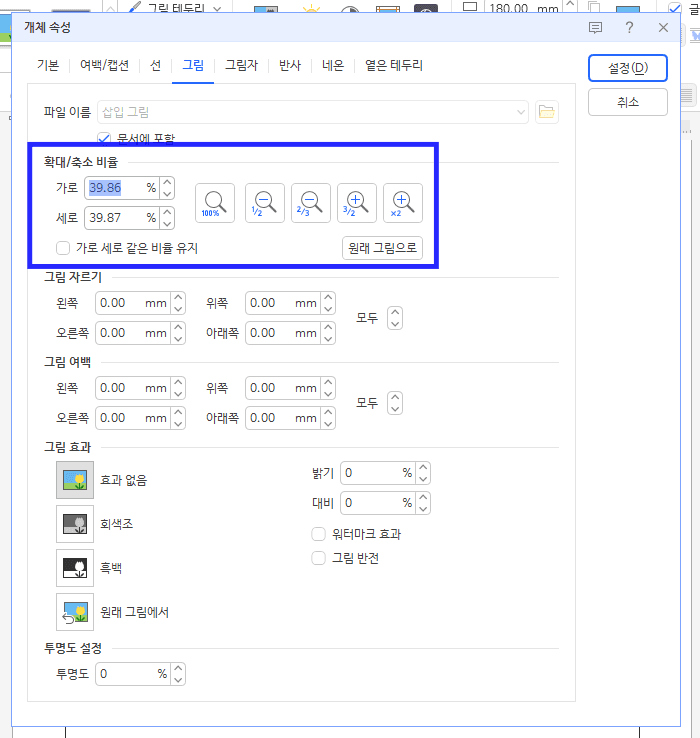This screenshot has width=700, height=738.
Task: Adjust 그림 자르기 모두 stepper
Action: click(x=395, y=318)
